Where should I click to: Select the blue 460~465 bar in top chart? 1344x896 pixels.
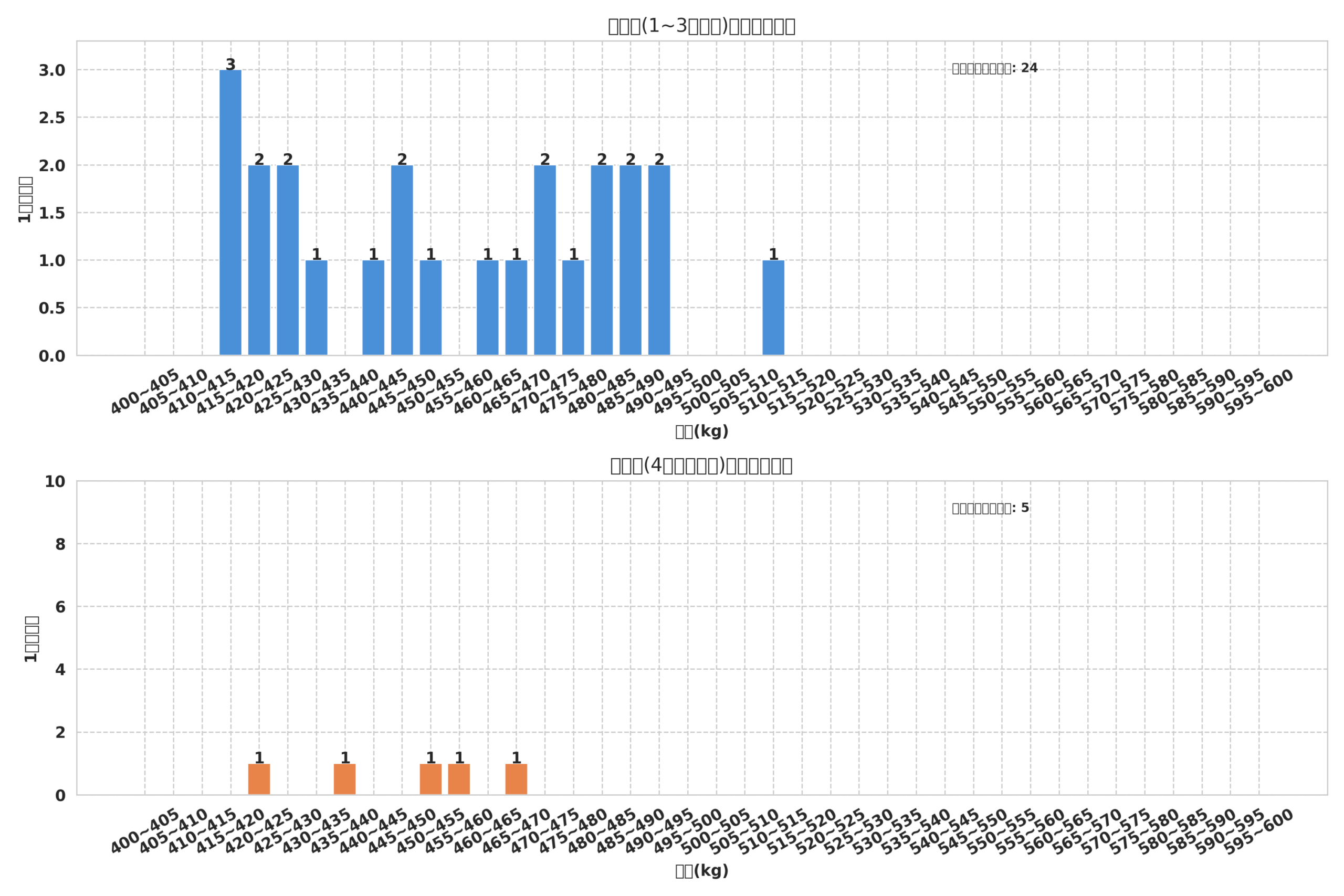click(x=487, y=308)
